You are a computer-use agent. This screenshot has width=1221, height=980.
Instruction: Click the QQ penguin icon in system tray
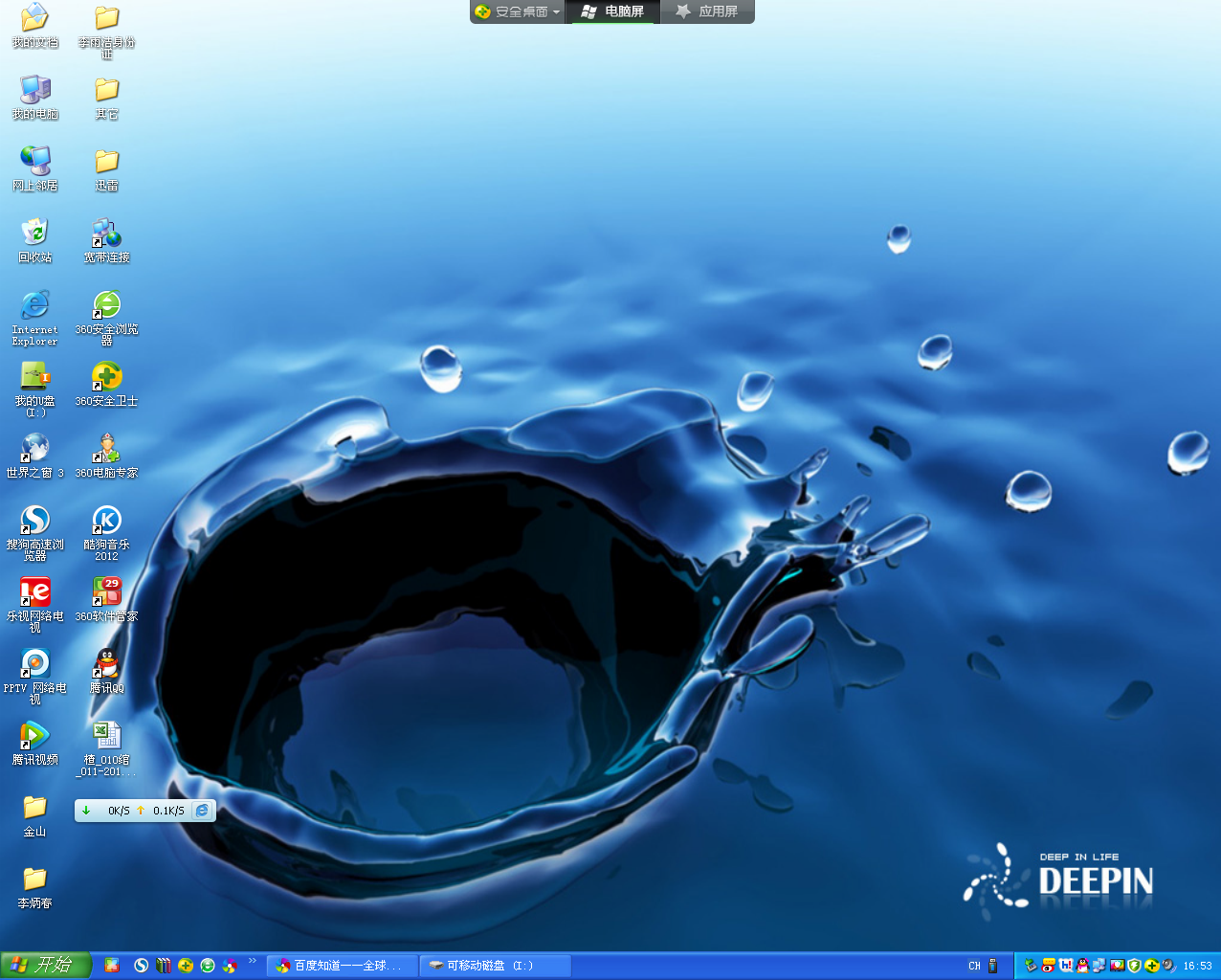[x=1082, y=966]
